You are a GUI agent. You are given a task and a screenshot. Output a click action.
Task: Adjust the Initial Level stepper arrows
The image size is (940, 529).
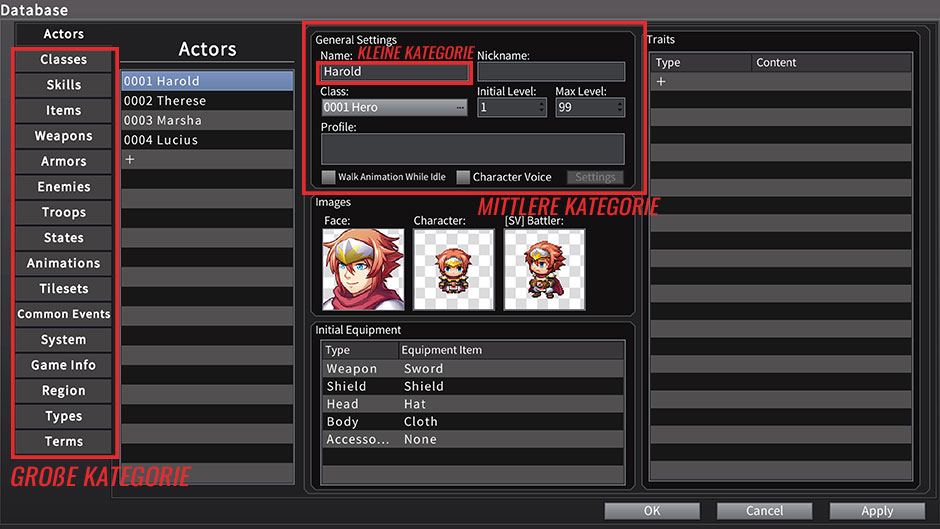(541, 107)
